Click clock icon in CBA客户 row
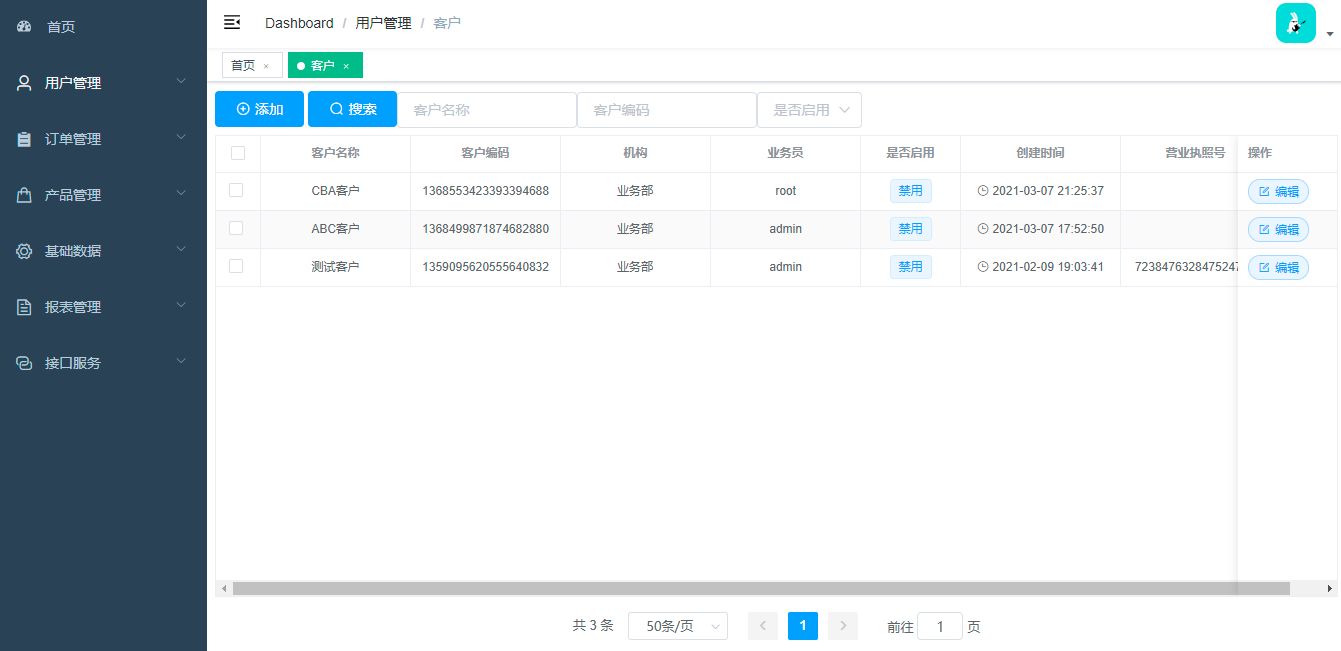This screenshot has width=1341, height=651. click(x=983, y=191)
